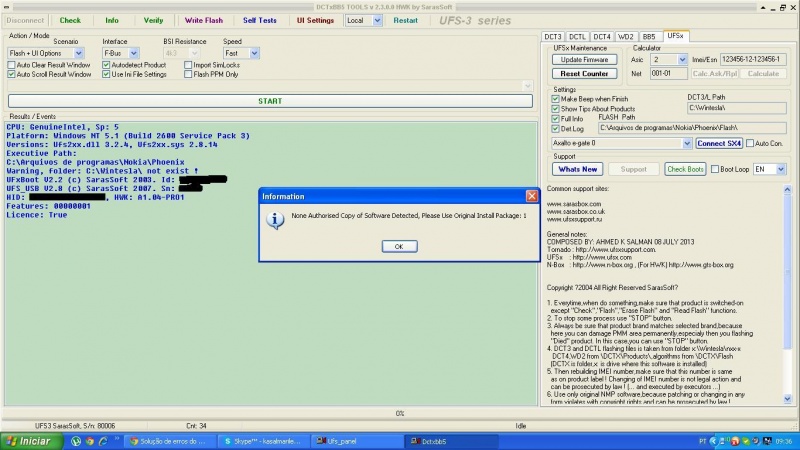This screenshot has width=800, height=450.
Task: Click the Check toolbar button
Action: pyautogui.click(x=70, y=20)
